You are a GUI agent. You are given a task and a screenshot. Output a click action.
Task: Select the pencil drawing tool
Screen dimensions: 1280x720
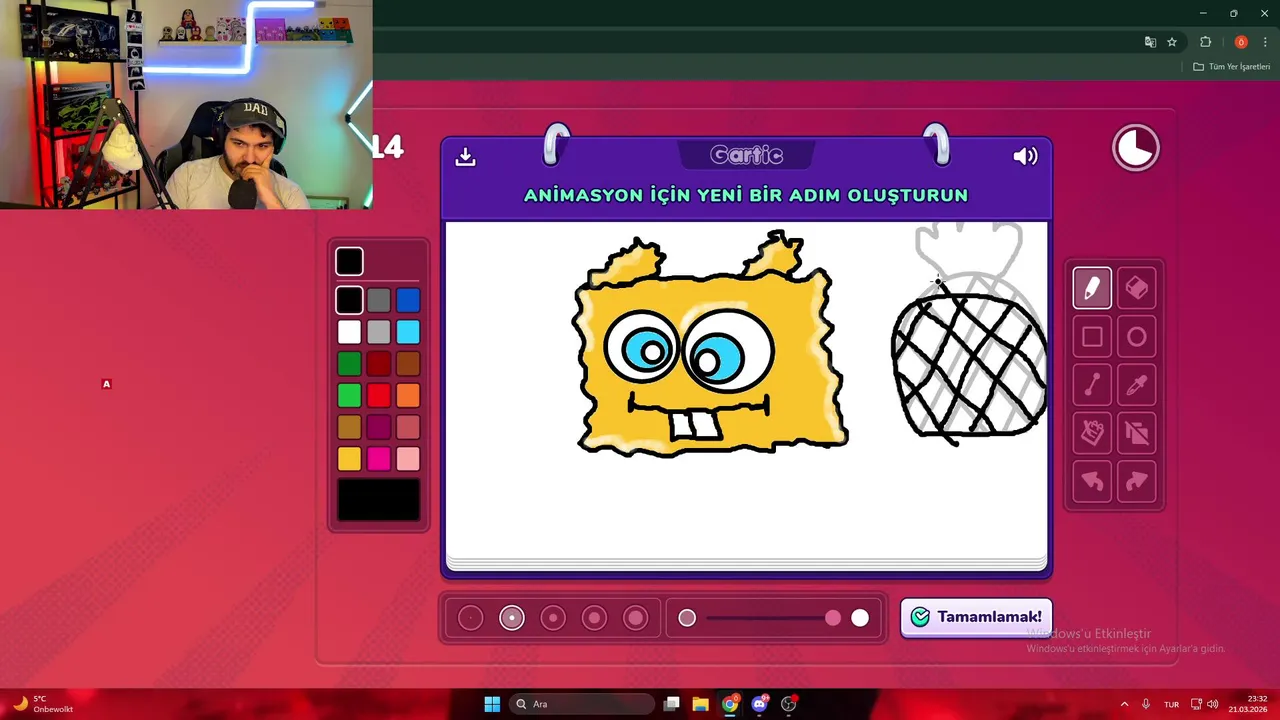[x=1092, y=288]
